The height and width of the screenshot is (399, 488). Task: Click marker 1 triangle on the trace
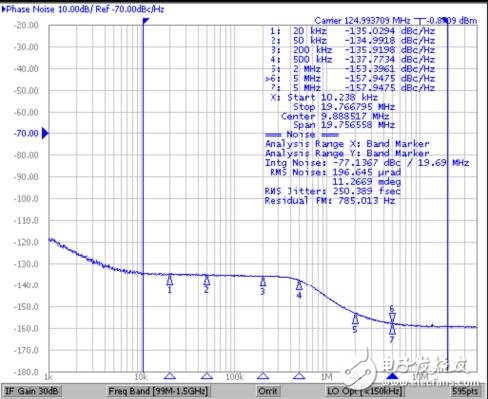pyautogui.click(x=170, y=281)
